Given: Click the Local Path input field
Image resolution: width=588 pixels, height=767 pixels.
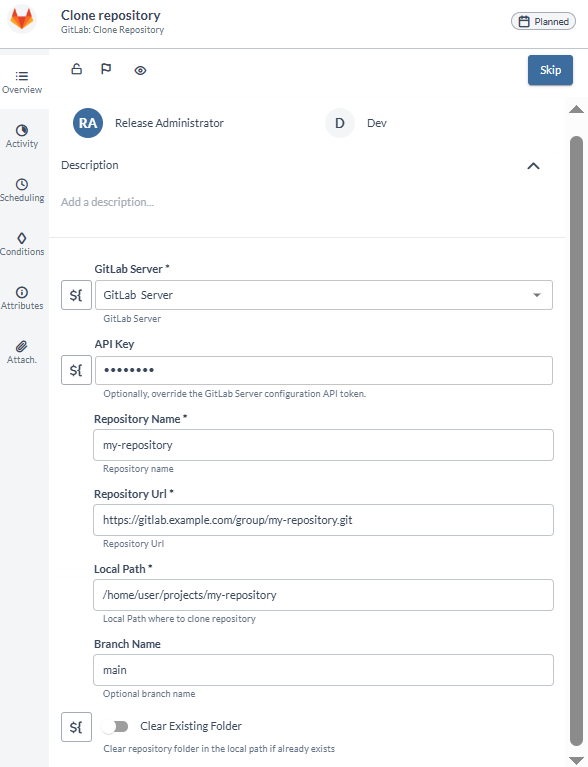Looking at the screenshot, I should [x=323, y=595].
